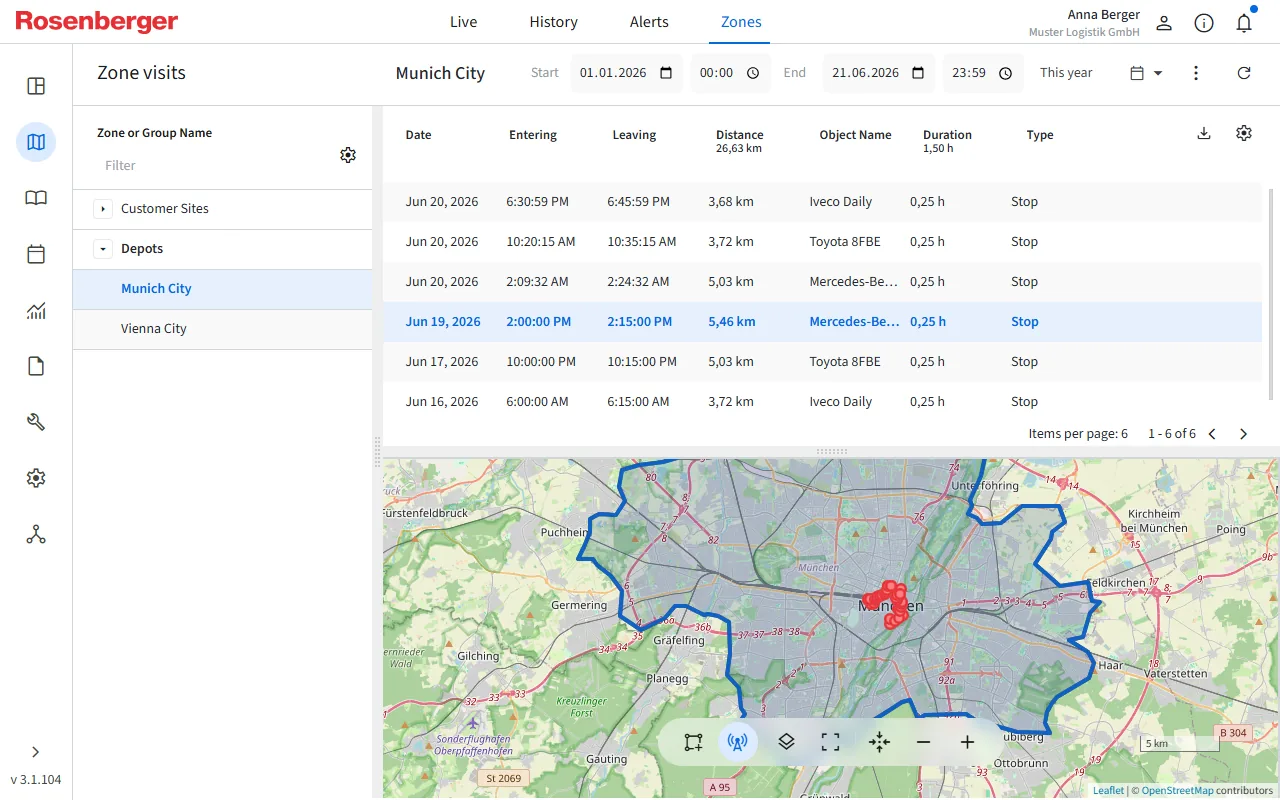Edit the End time 23:59 field

click(982, 73)
